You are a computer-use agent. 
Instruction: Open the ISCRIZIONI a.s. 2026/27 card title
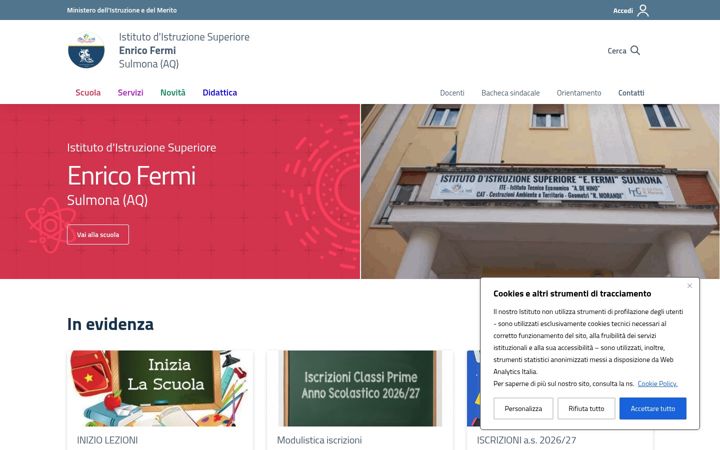coord(526,440)
